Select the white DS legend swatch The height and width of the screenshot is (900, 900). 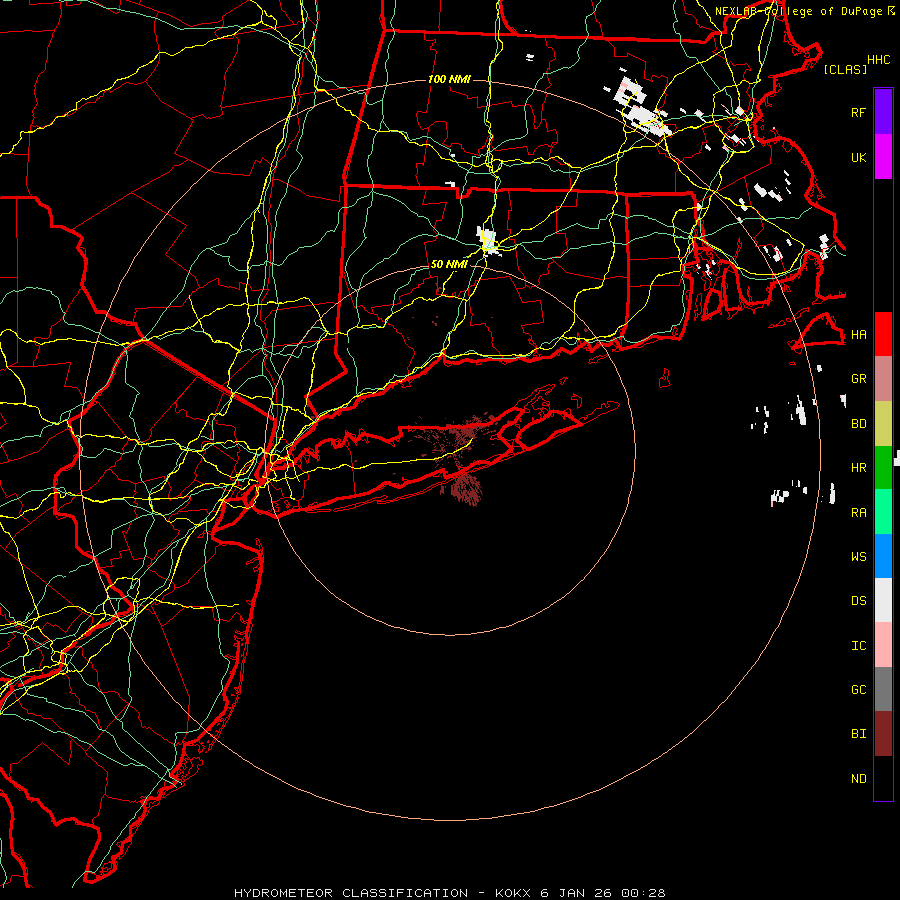click(883, 600)
